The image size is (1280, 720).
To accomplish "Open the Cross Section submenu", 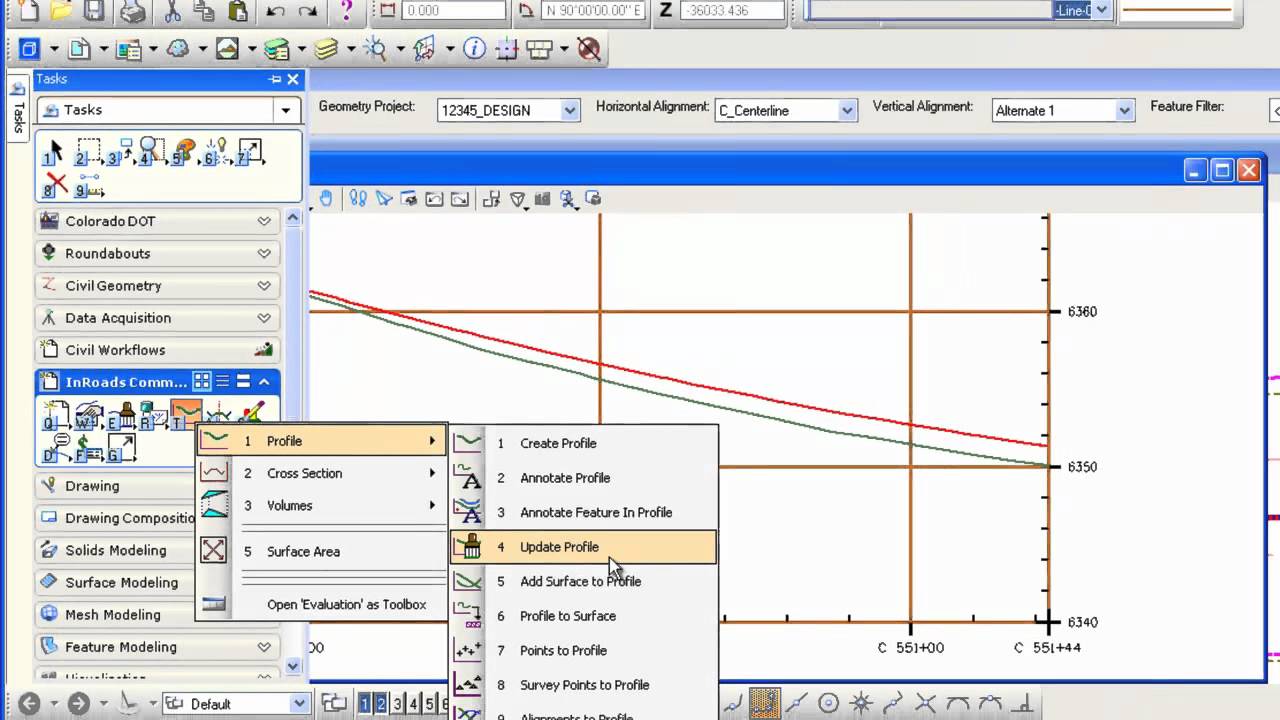I will 322,473.
